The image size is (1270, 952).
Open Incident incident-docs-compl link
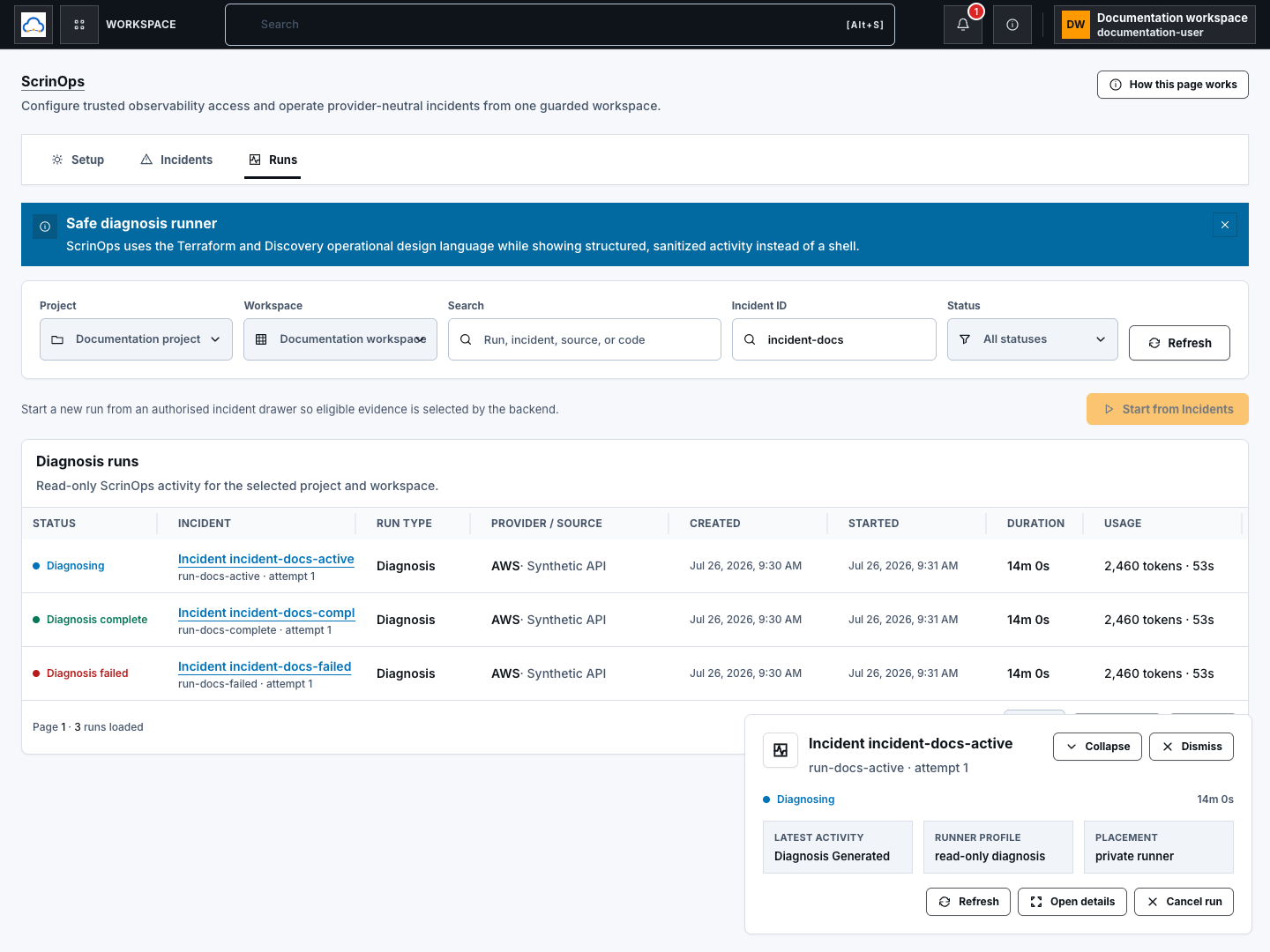coord(266,613)
